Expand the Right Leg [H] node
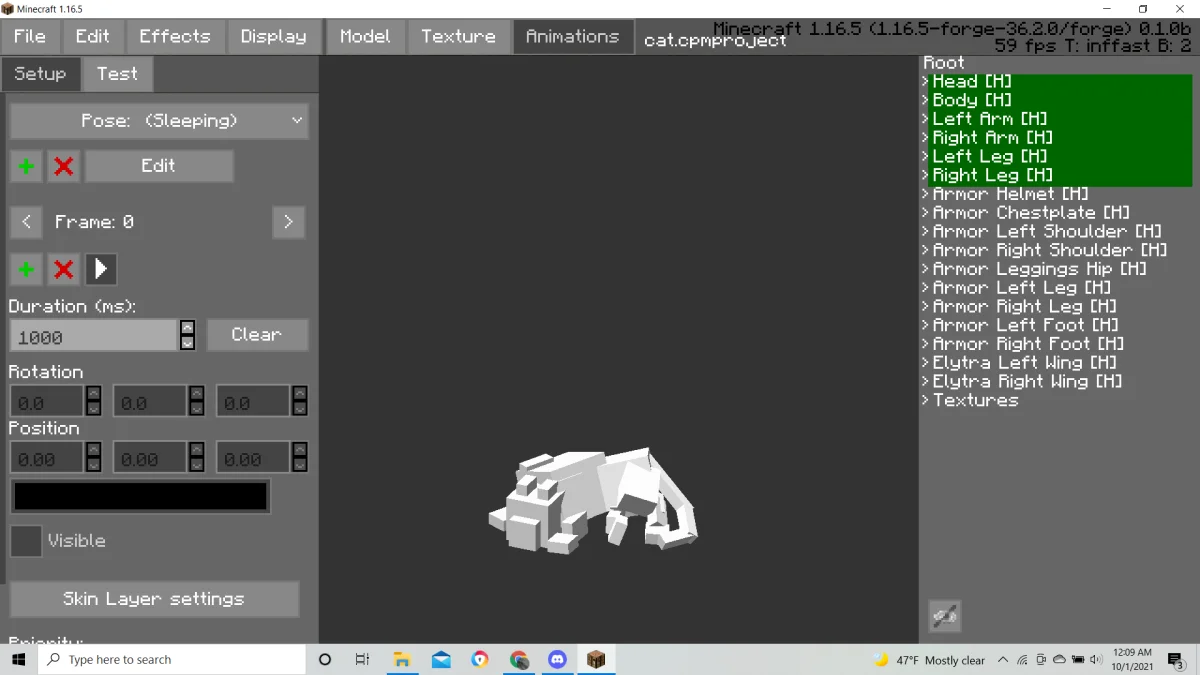Screen dimensions: 1200x675 coord(926,175)
